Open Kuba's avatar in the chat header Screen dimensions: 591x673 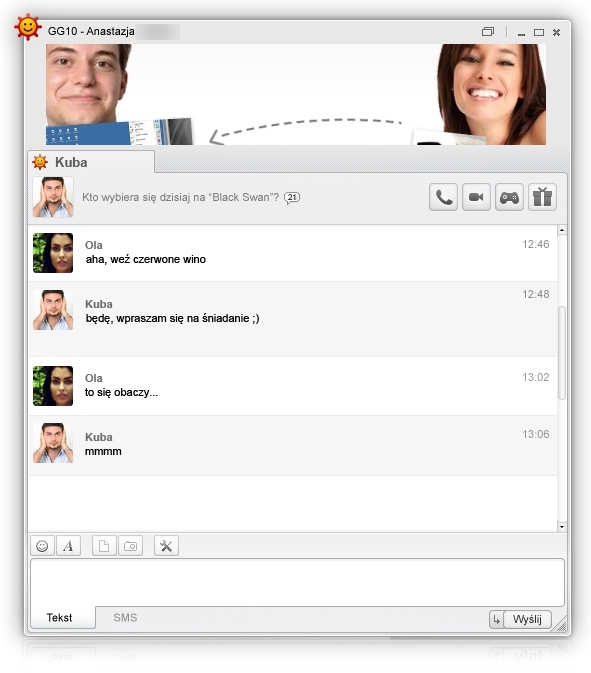[x=53, y=197]
